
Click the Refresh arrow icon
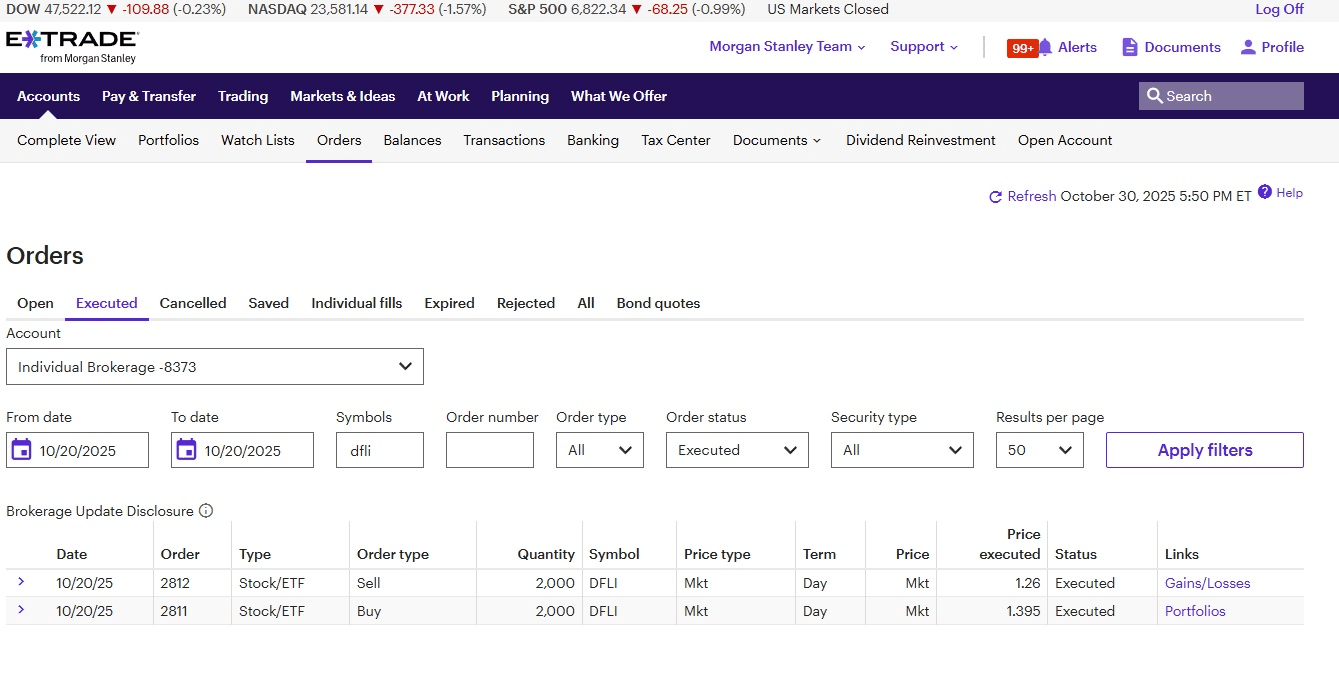995,197
